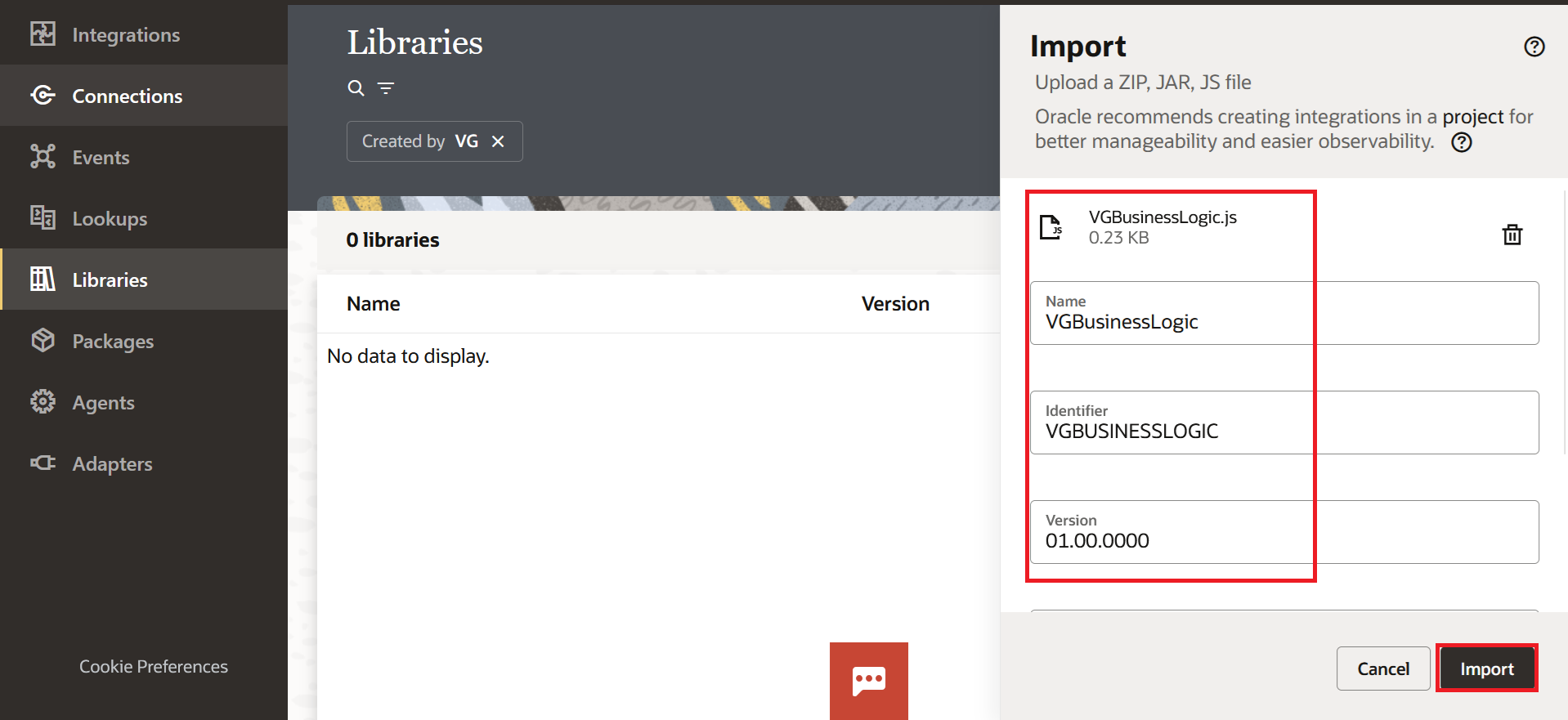The image size is (1568, 720).
Task: Delete the uploaded VGBusinessLogic.js file
Action: 1512,235
